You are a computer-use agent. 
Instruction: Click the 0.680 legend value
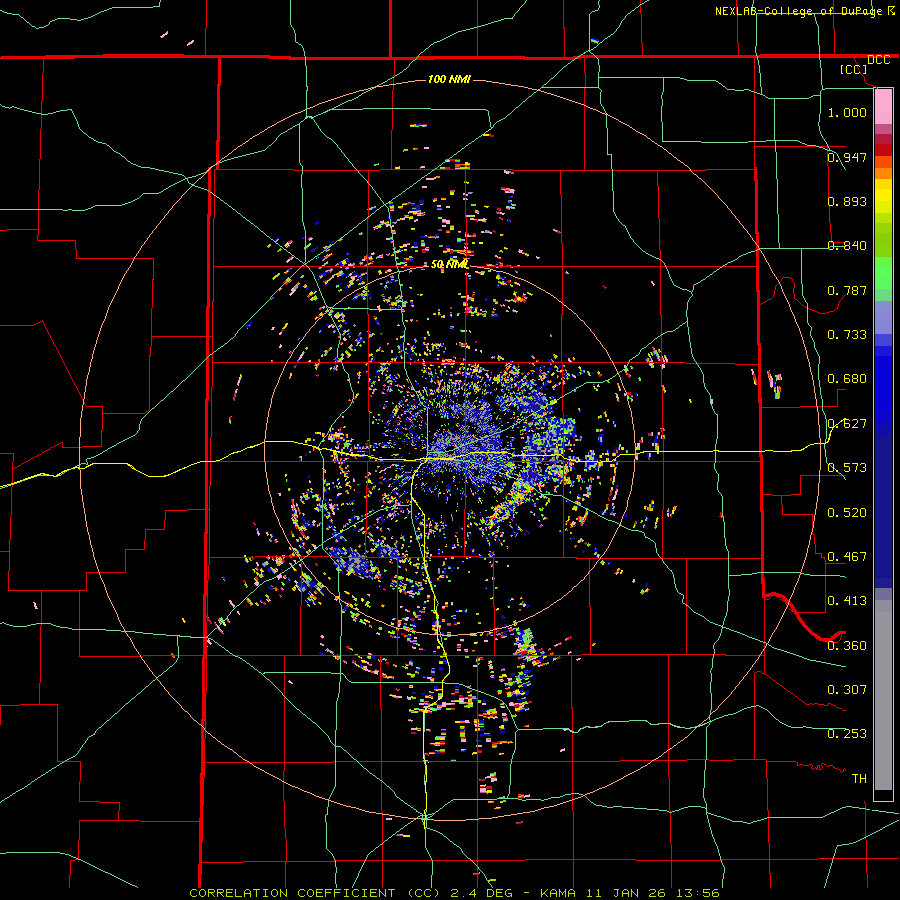tap(847, 379)
